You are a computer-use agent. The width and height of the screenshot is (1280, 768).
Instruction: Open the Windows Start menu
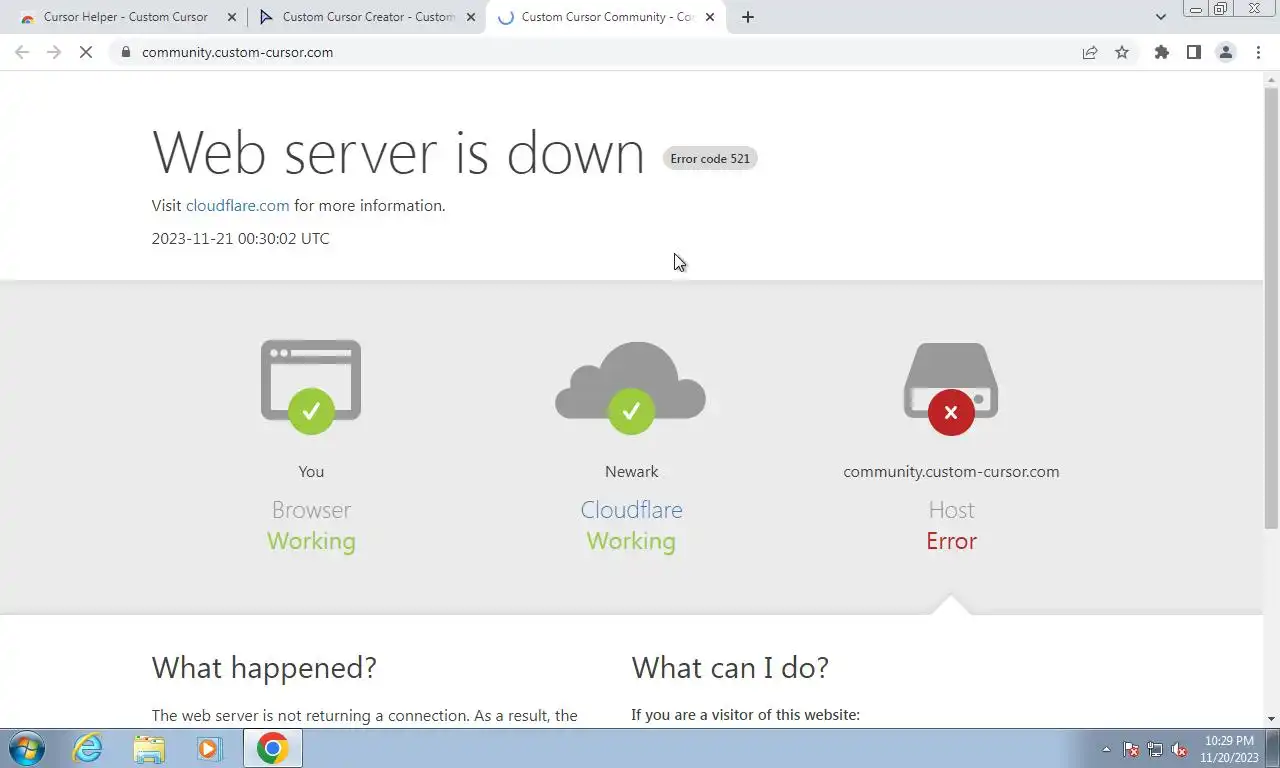point(27,748)
